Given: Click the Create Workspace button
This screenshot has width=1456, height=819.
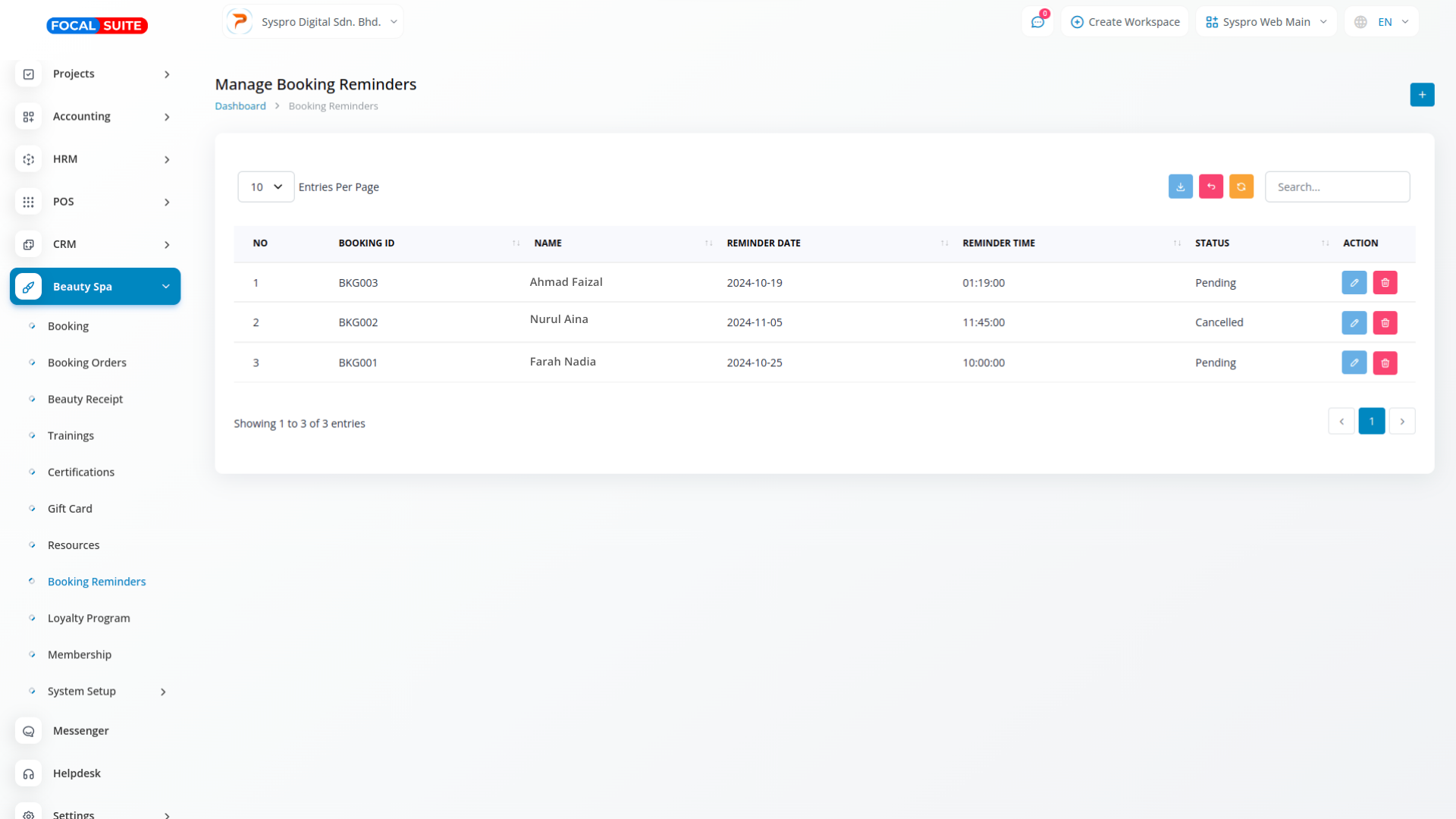Looking at the screenshot, I should point(1125,22).
